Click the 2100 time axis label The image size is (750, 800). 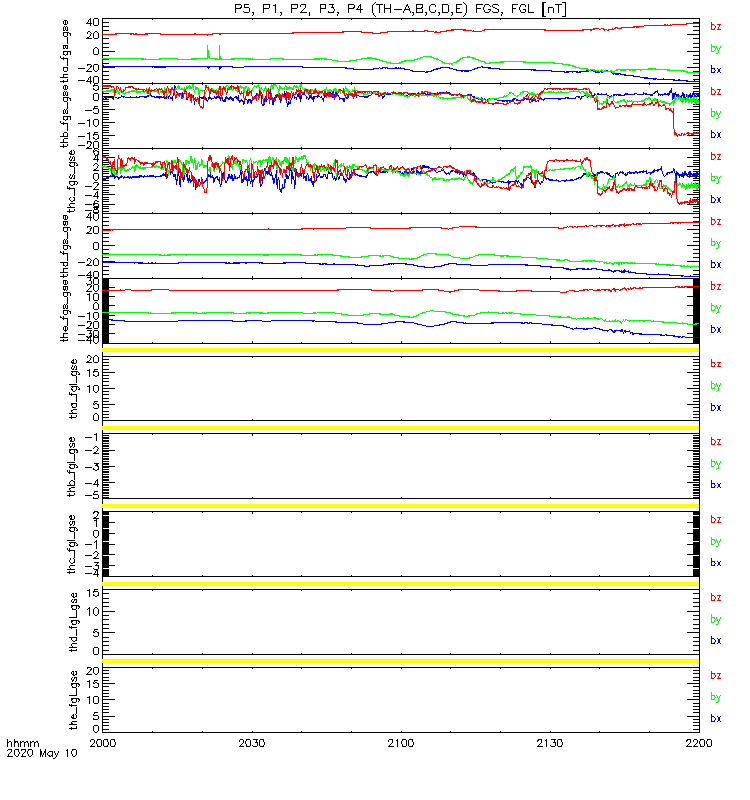click(x=401, y=743)
